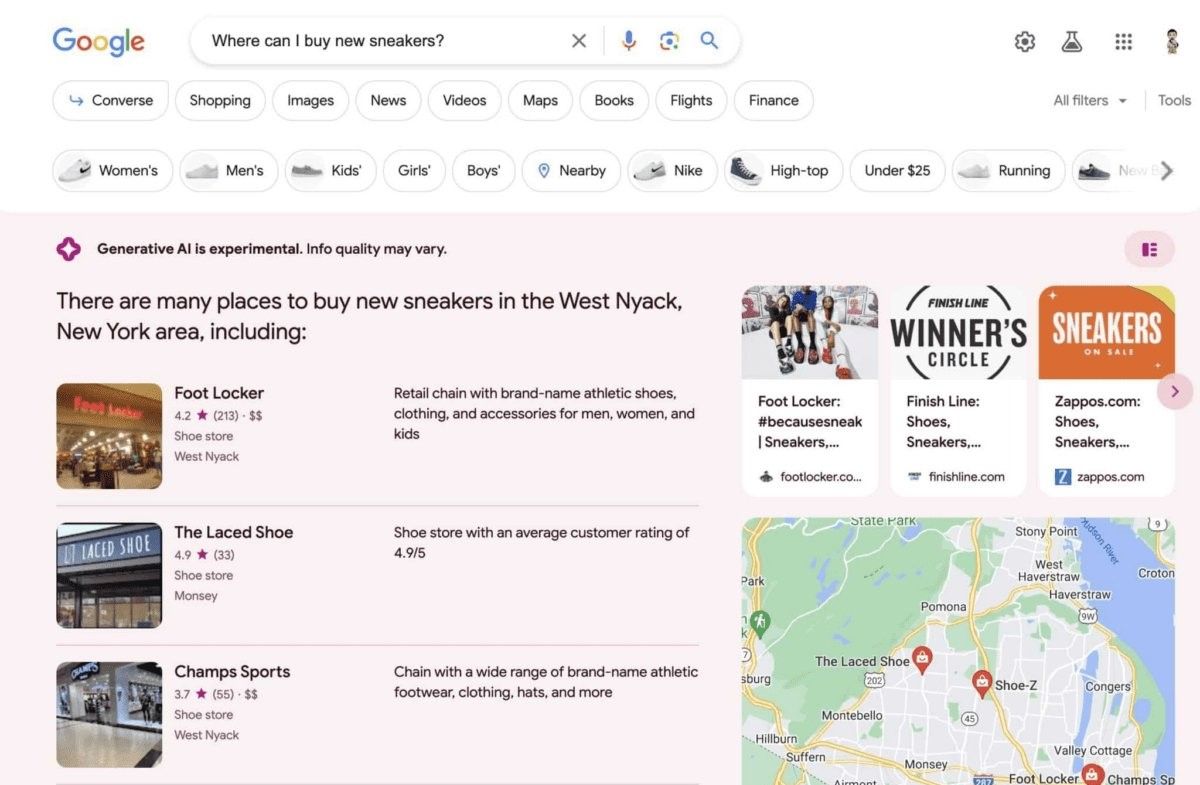Screen dimensions: 1200x785
Task: Open the Finish Line Winner's Circle card
Action: coord(958,391)
